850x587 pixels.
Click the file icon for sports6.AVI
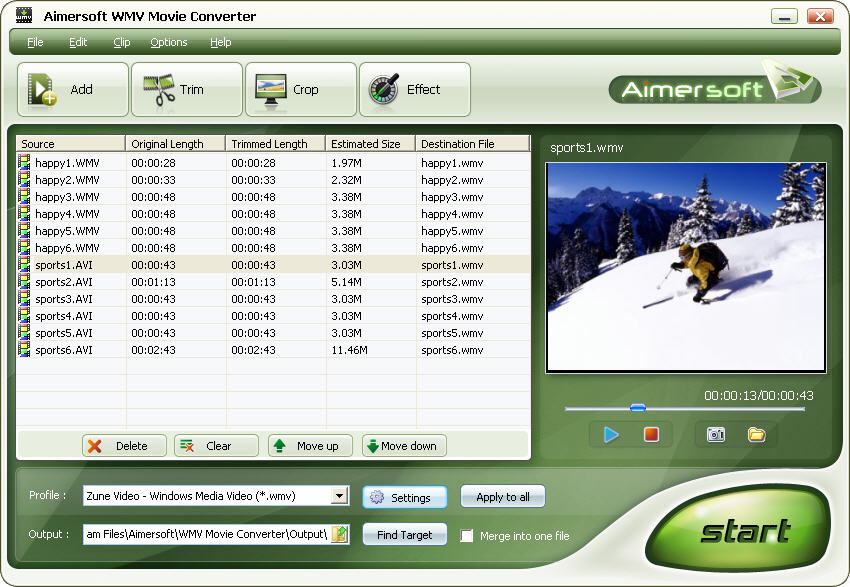24,349
